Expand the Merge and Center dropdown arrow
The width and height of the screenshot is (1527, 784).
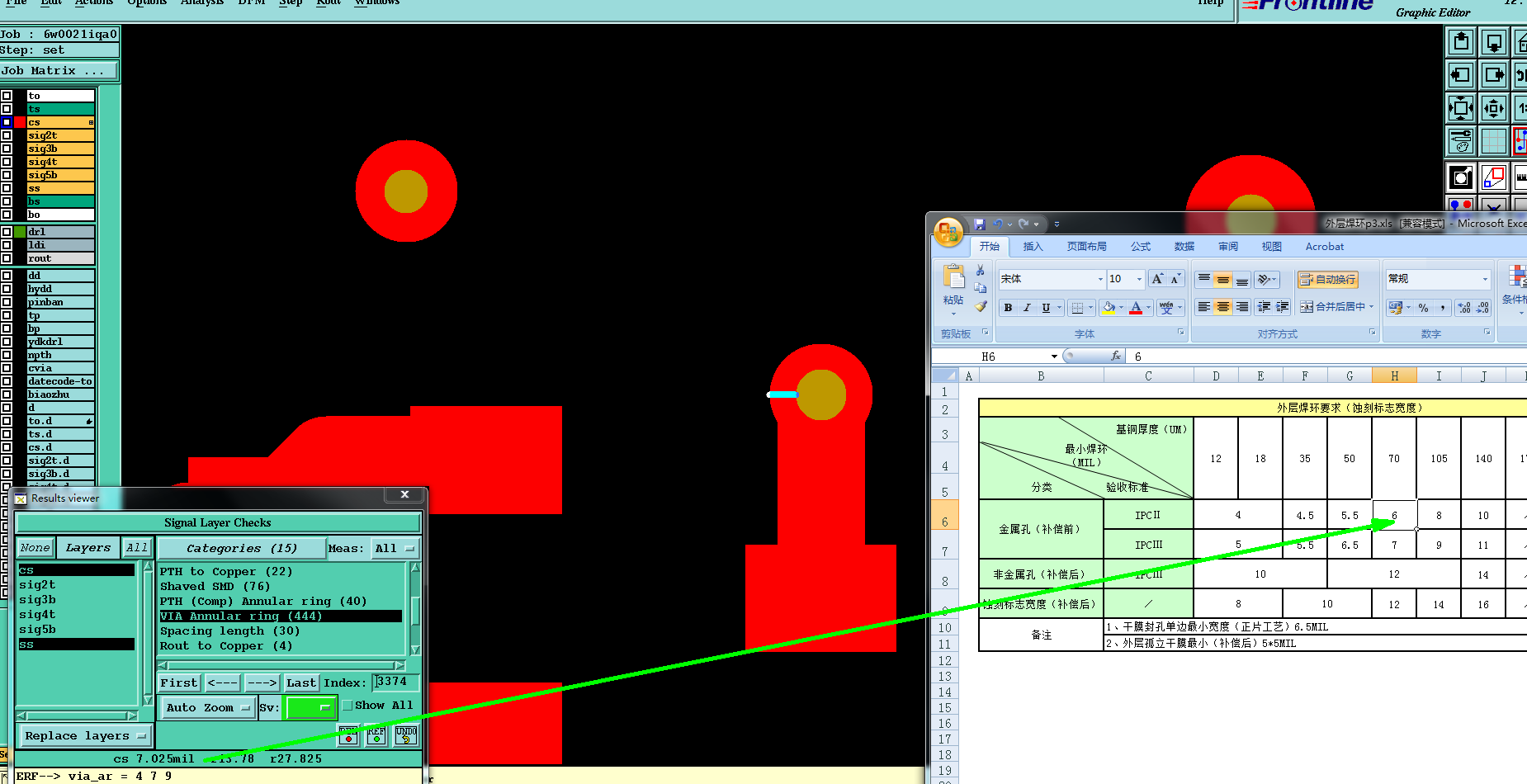1371,307
